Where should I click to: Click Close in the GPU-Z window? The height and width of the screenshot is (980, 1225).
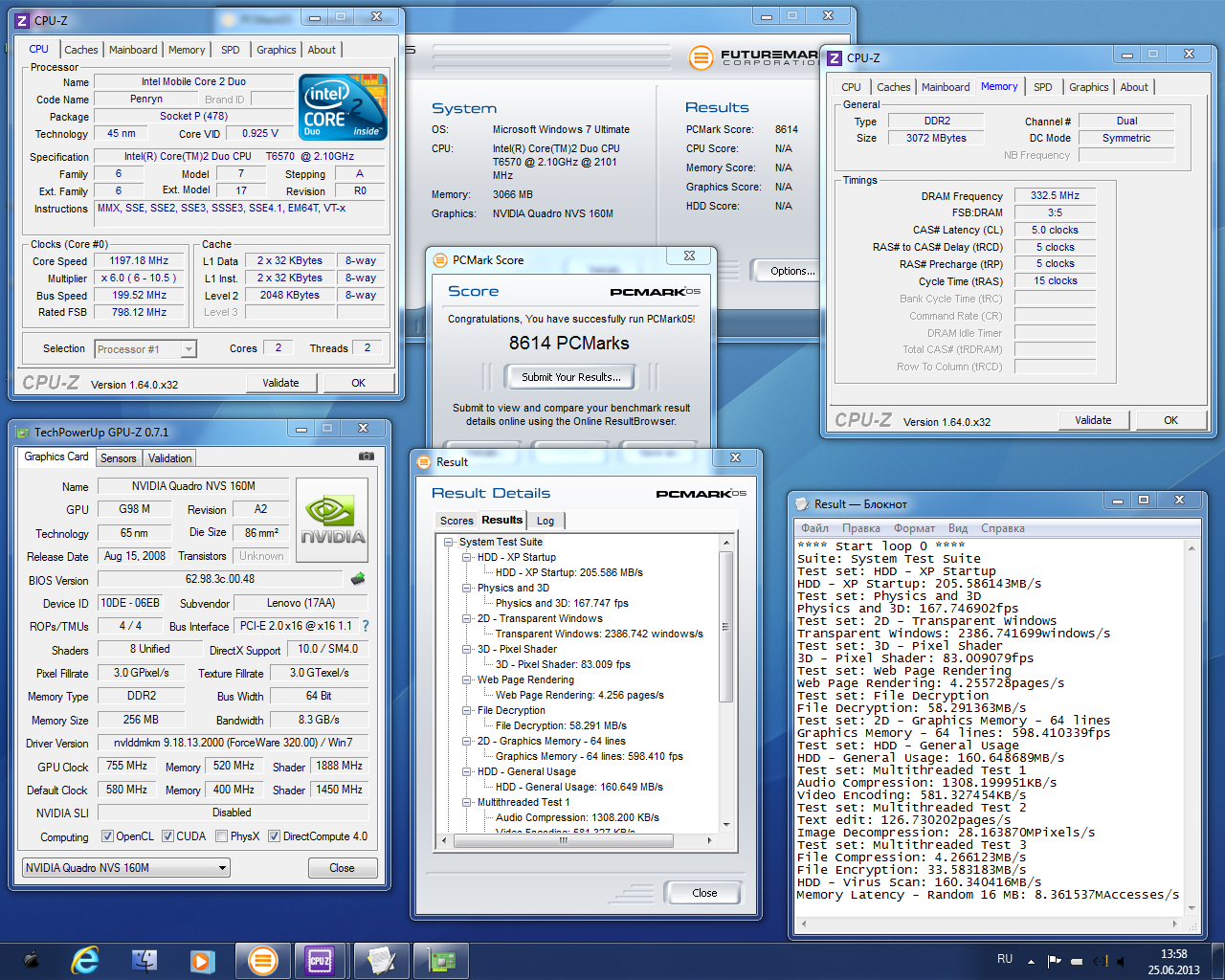342,868
